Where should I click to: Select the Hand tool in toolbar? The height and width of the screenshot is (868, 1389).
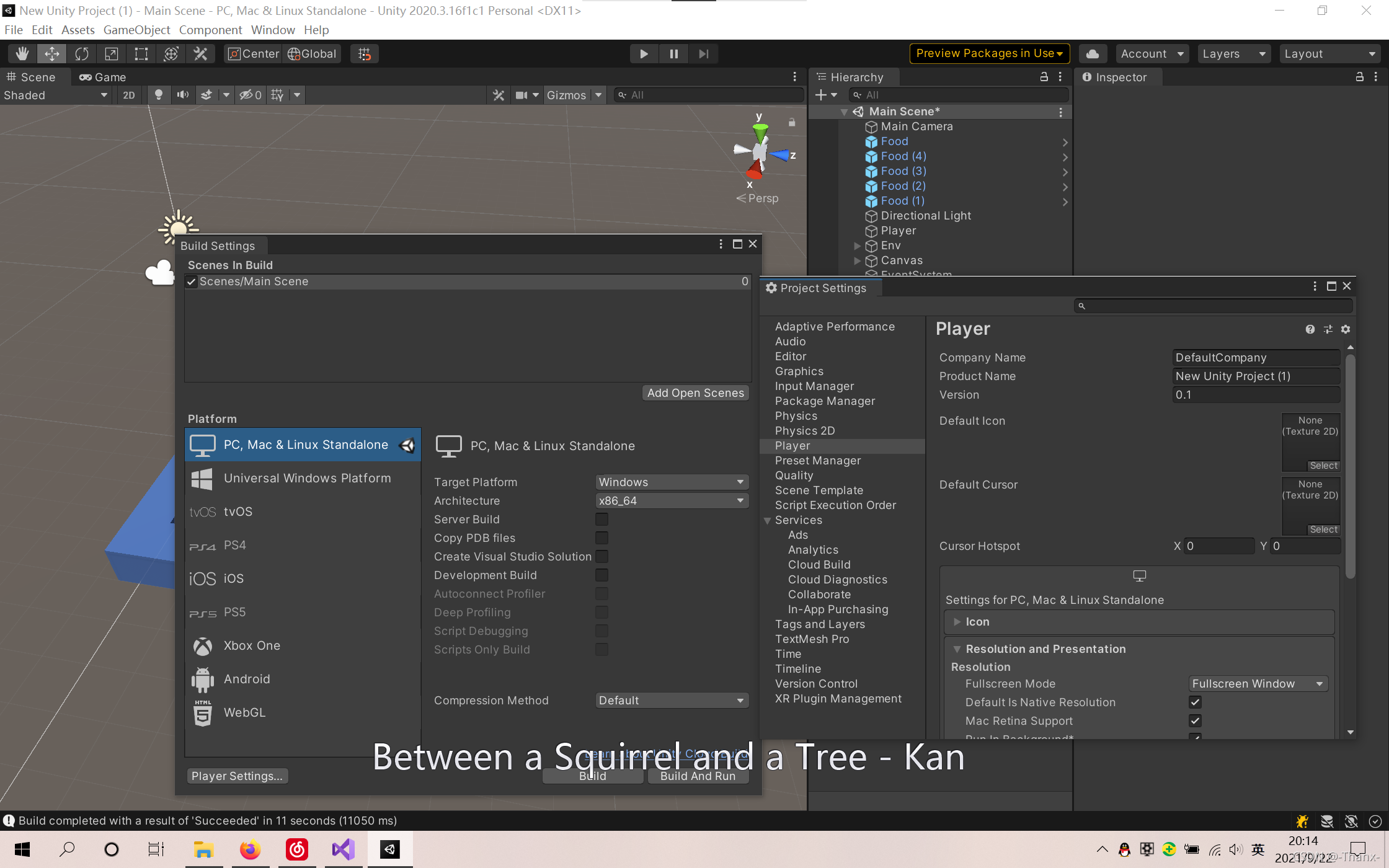coord(22,54)
